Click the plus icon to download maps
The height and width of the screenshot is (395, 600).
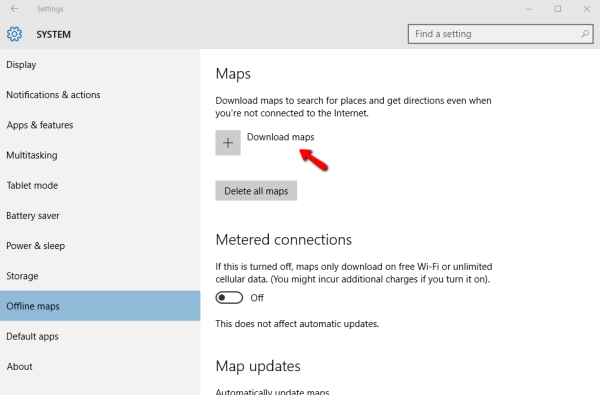tap(228, 143)
